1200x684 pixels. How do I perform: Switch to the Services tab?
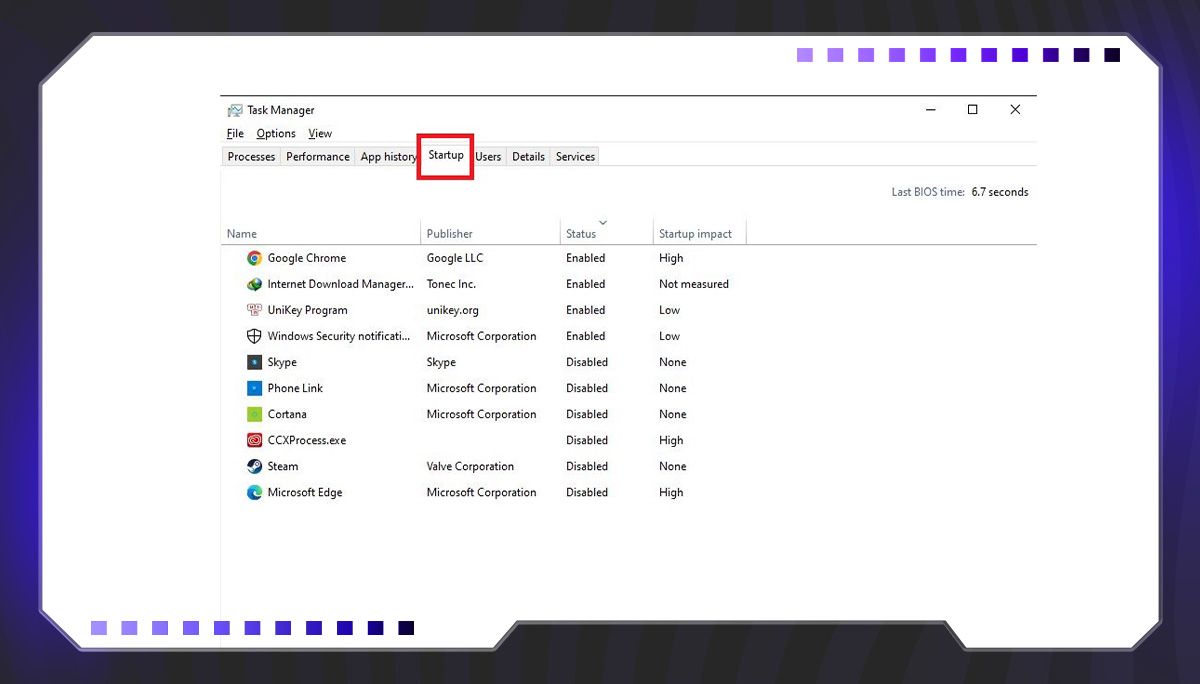575,157
